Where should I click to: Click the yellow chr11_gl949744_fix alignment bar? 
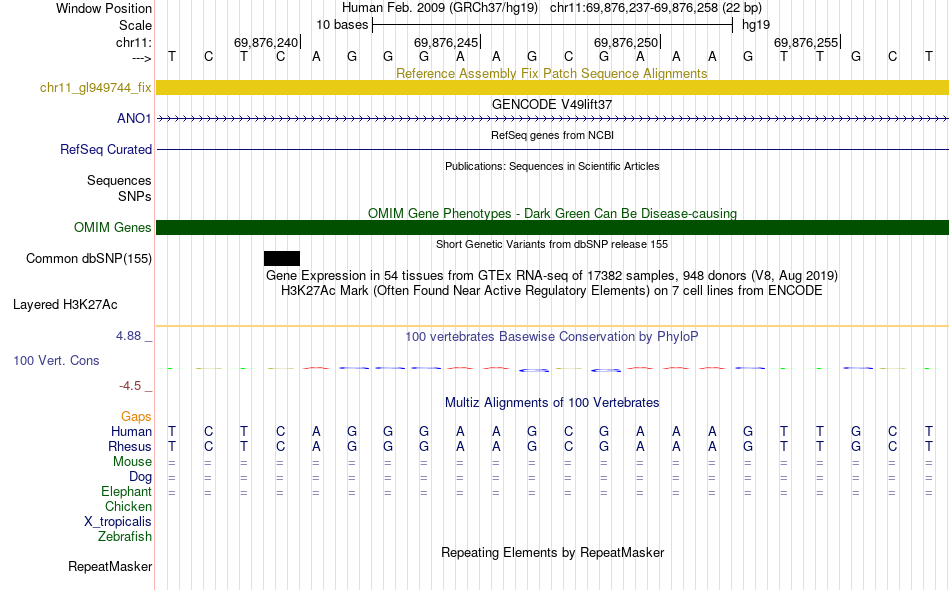pyautogui.click(x=552, y=87)
